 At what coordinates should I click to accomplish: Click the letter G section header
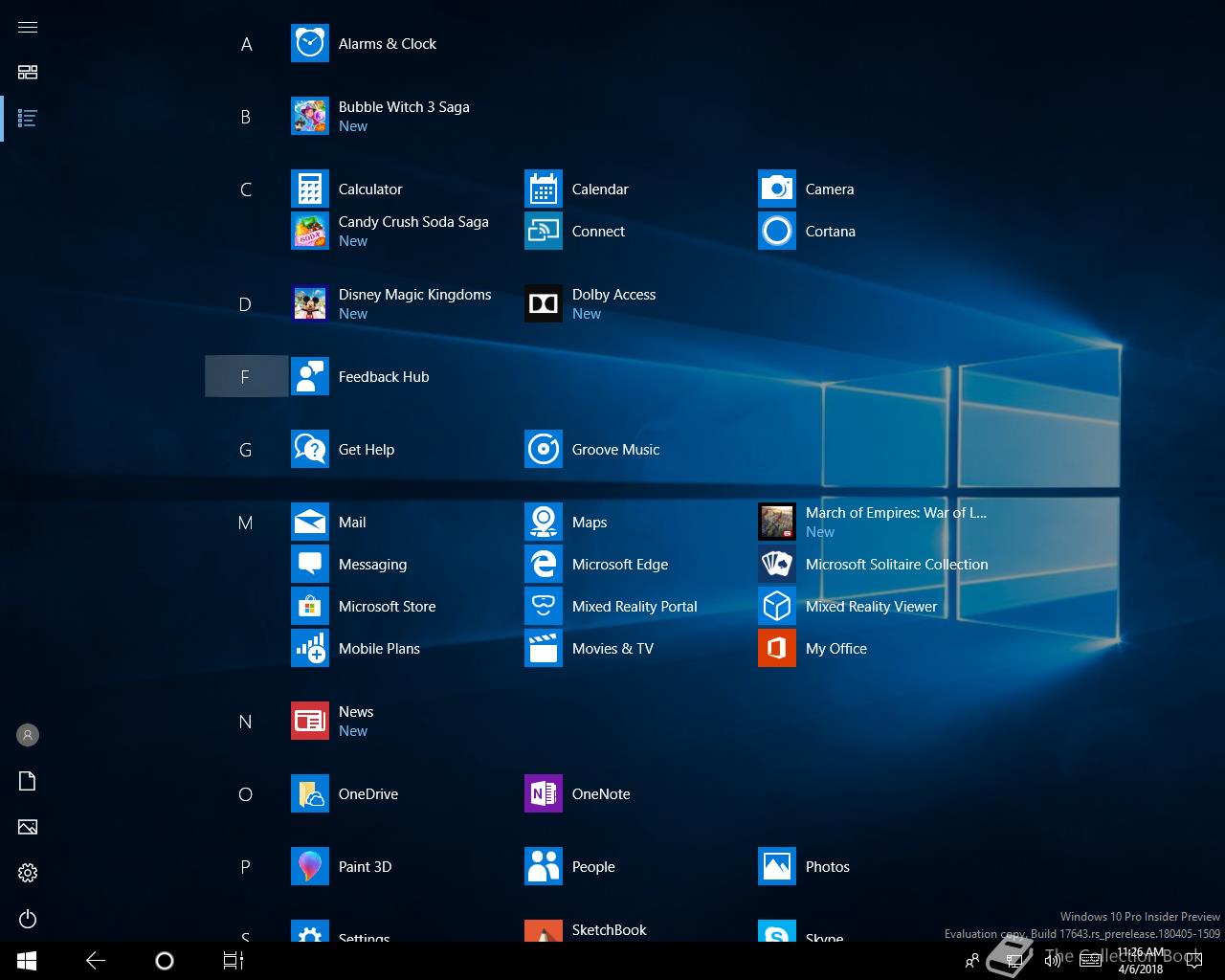[246, 450]
